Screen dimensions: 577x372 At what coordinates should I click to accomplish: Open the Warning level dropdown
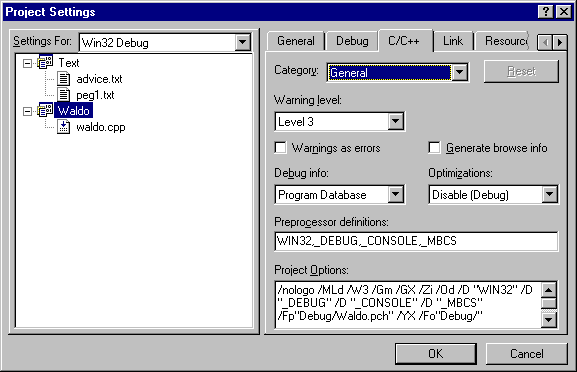(396, 121)
